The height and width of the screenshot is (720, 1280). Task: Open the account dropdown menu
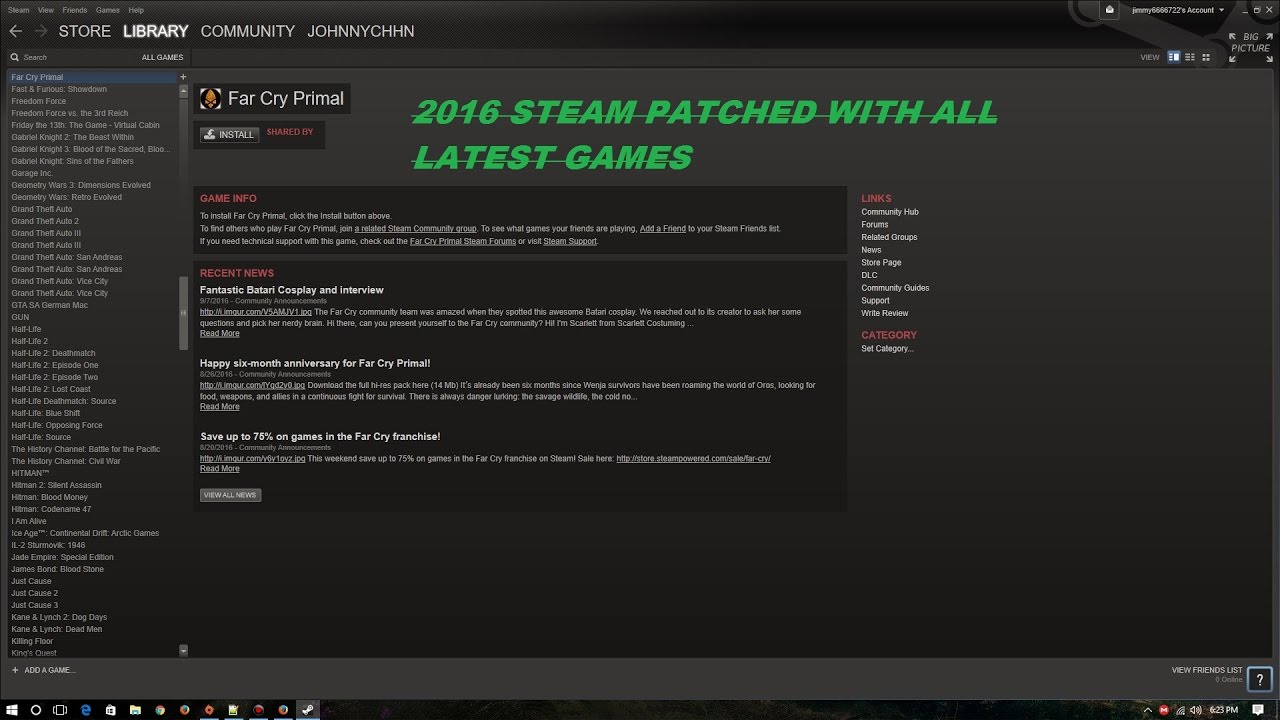(1178, 10)
